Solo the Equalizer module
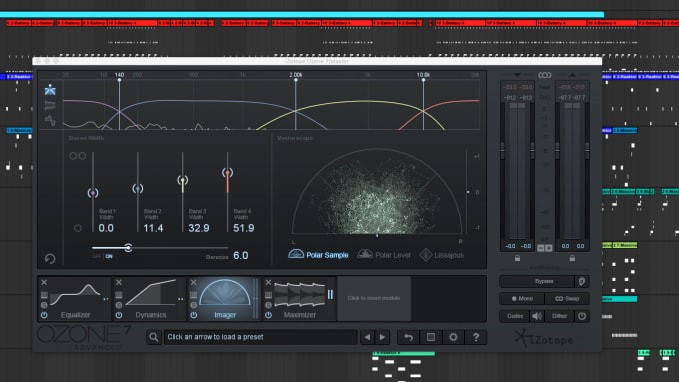 [44, 305]
